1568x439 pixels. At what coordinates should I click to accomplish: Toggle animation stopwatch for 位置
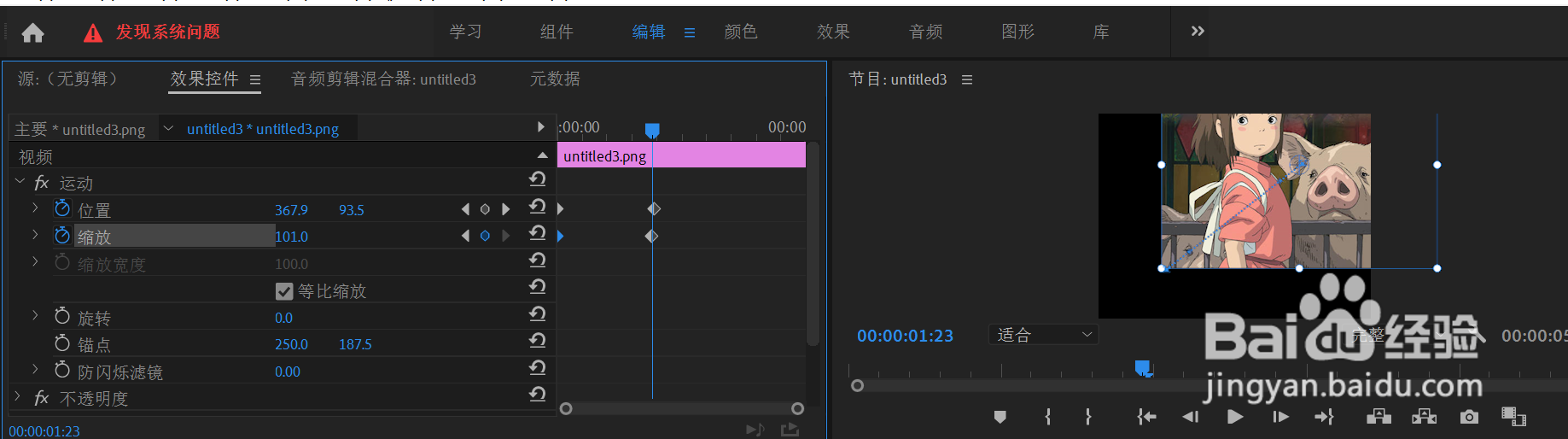tap(62, 208)
